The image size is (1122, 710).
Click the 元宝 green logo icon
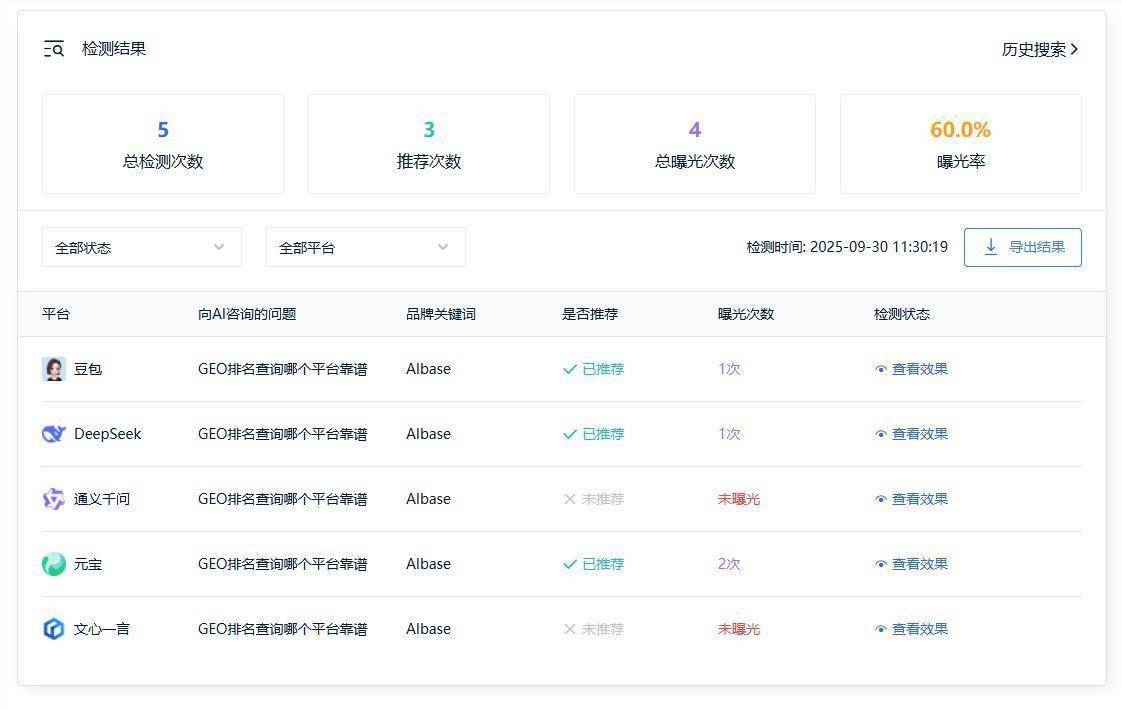54,564
